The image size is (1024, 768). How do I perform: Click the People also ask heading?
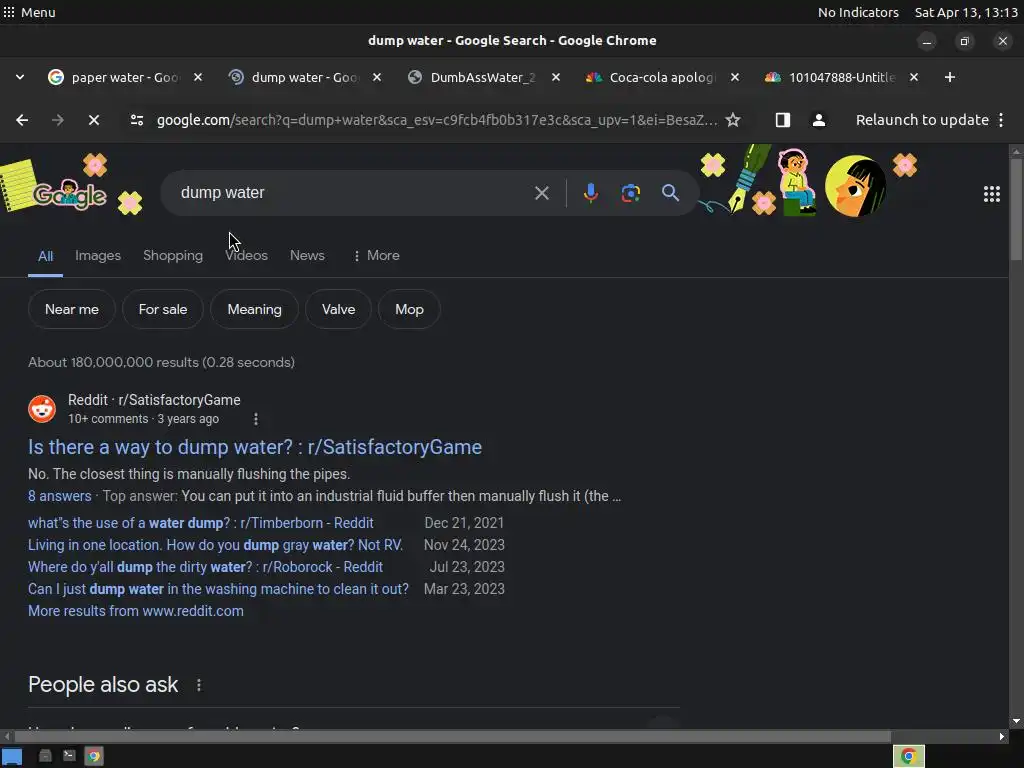(x=103, y=685)
